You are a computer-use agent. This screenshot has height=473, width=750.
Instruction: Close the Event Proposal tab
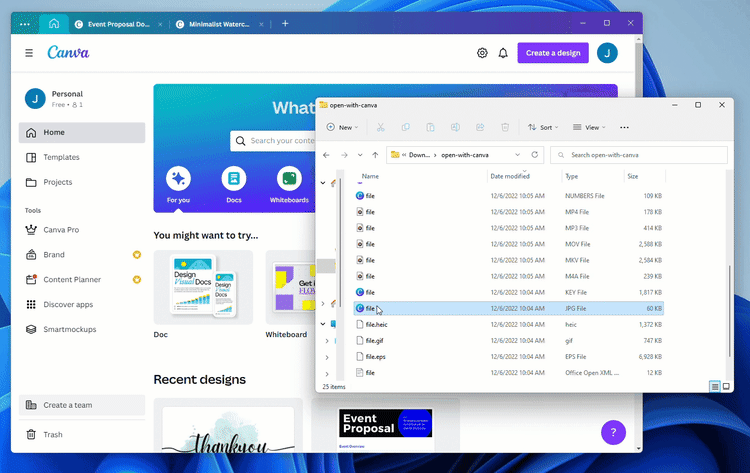pos(160,24)
